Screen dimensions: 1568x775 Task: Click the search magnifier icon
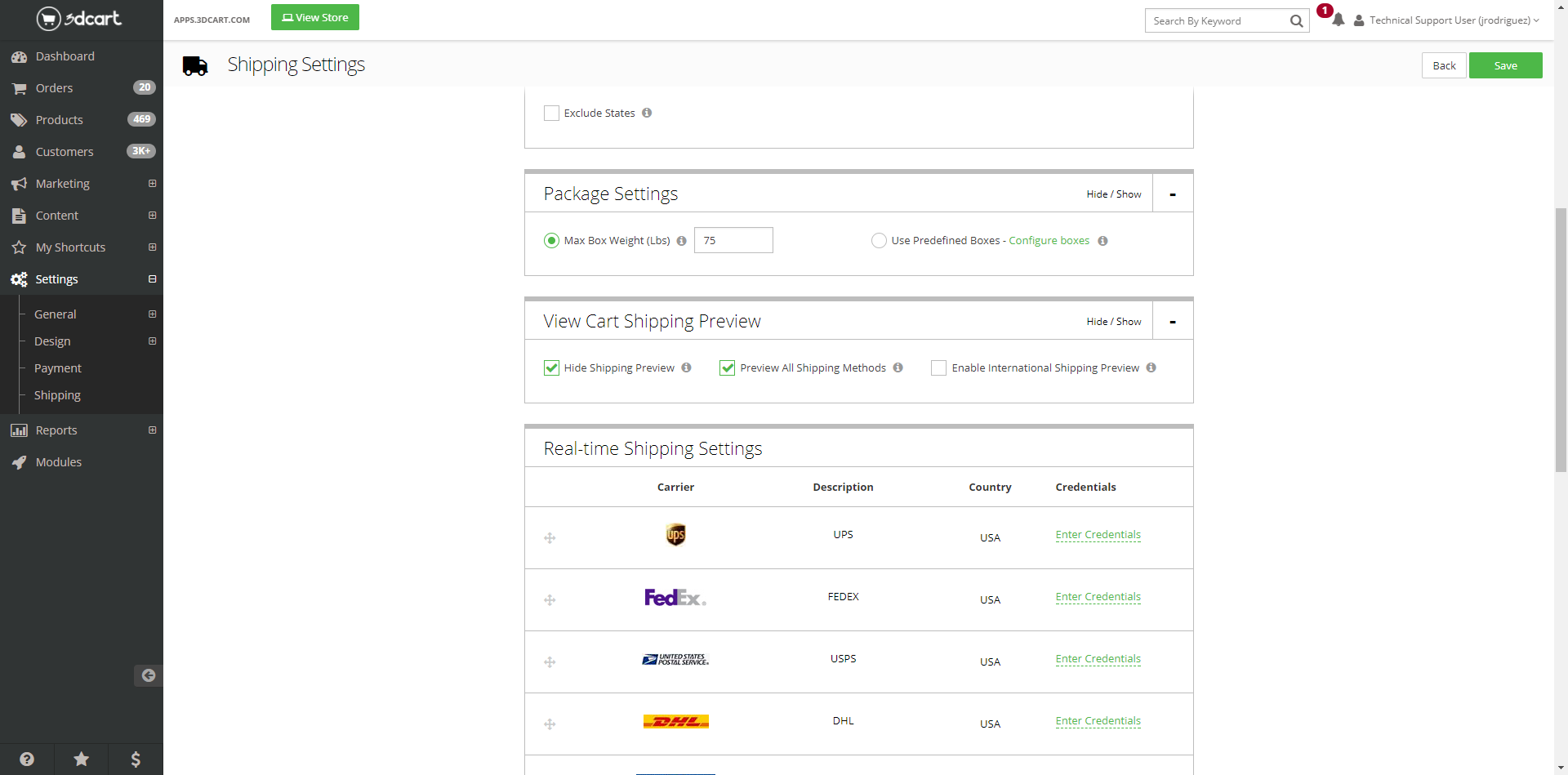[x=1296, y=21]
